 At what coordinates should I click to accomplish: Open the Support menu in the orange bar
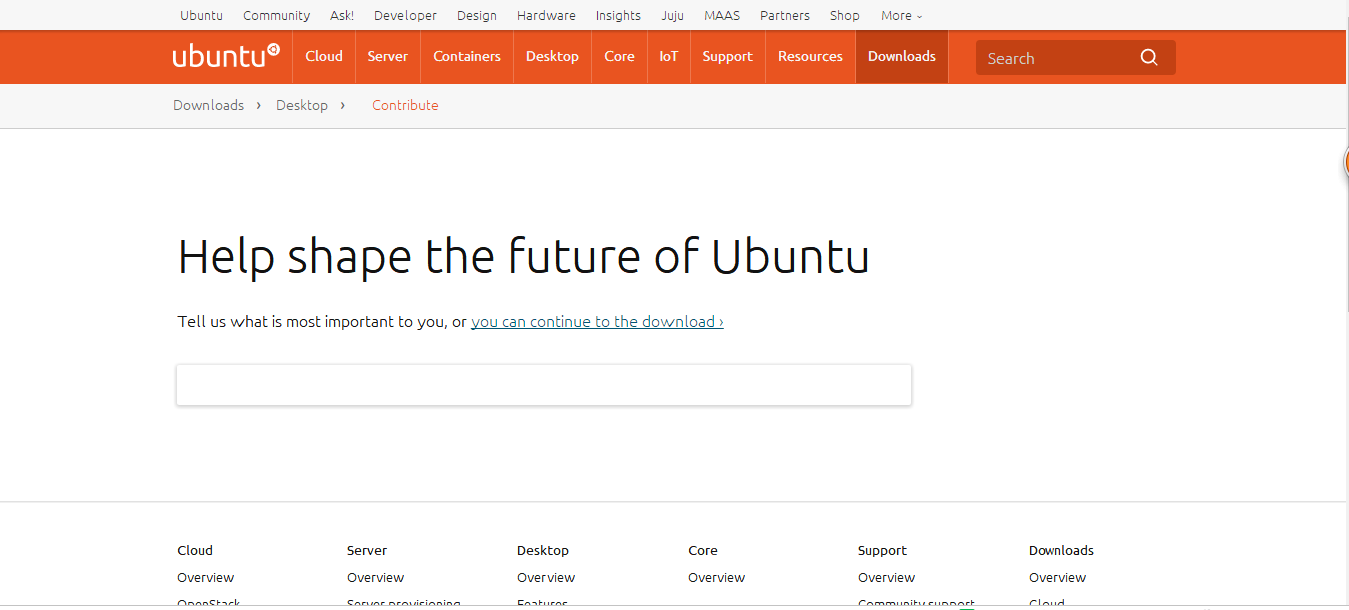pyautogui.click(x=727, y=56)
